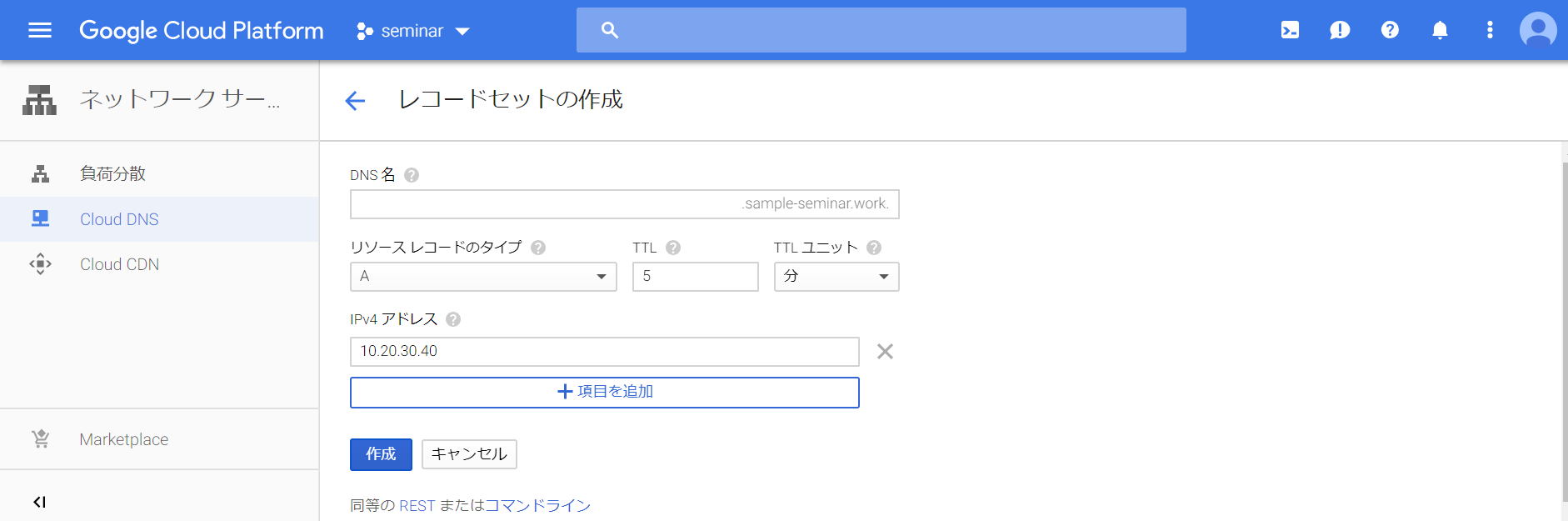
Task: Open the コマンドライン link
Action: 537,505
